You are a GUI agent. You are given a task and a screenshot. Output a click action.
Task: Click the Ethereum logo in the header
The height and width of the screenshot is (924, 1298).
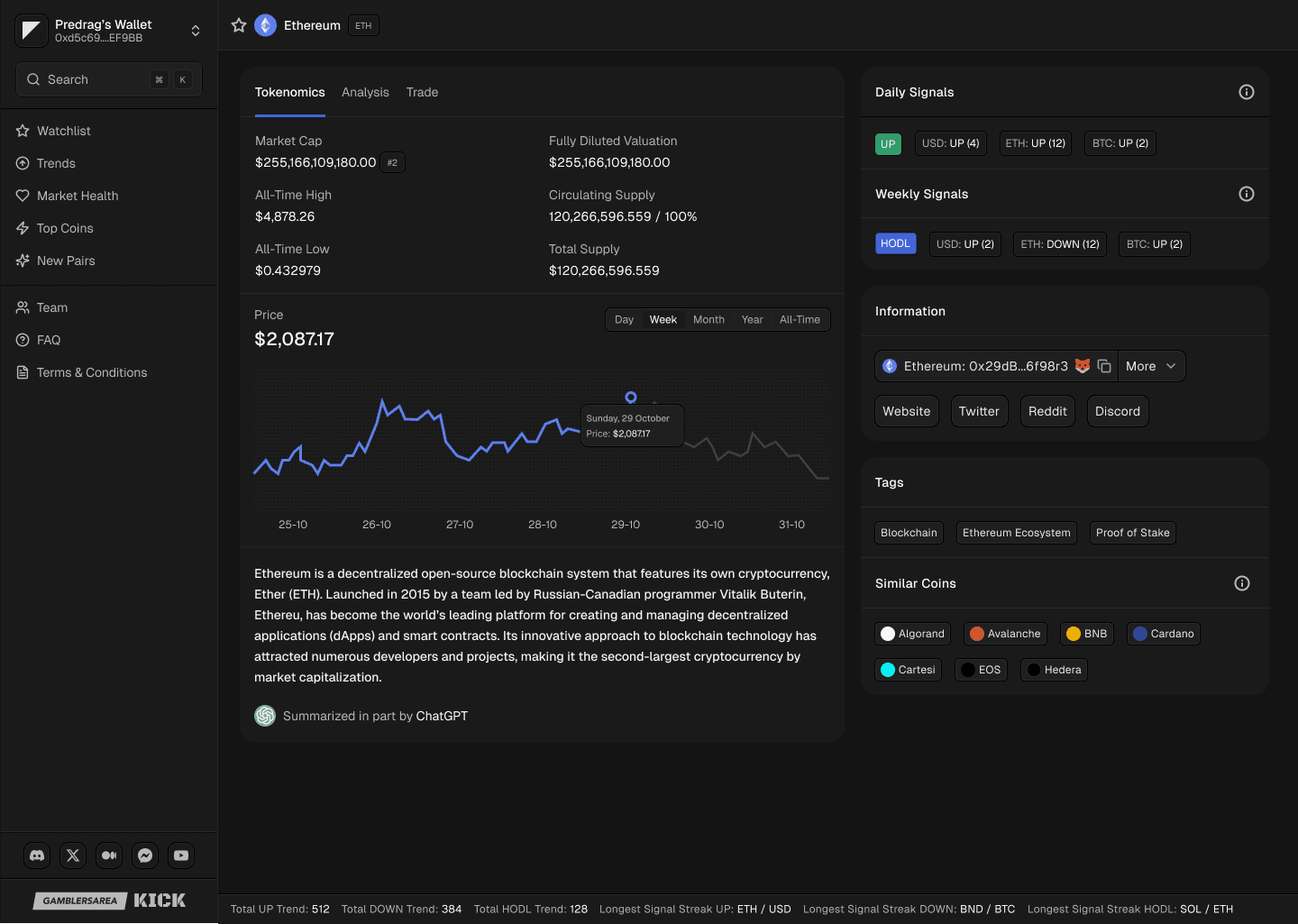pos(265,25)
